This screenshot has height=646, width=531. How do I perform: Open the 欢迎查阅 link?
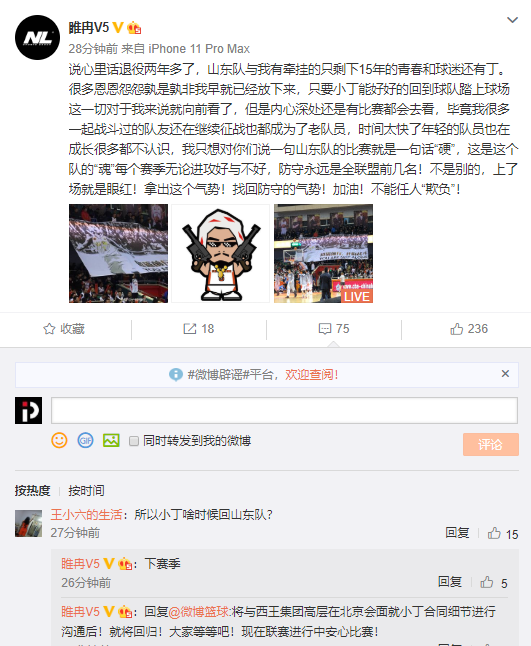pos(311,374)
